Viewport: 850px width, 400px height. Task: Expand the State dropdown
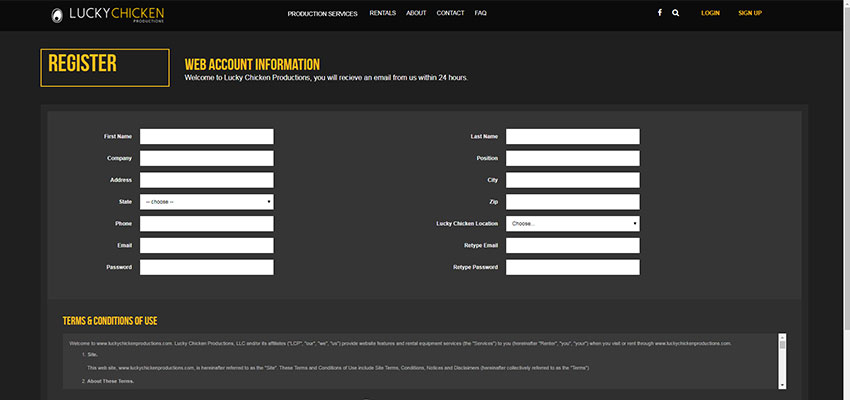tap(207, 202)
